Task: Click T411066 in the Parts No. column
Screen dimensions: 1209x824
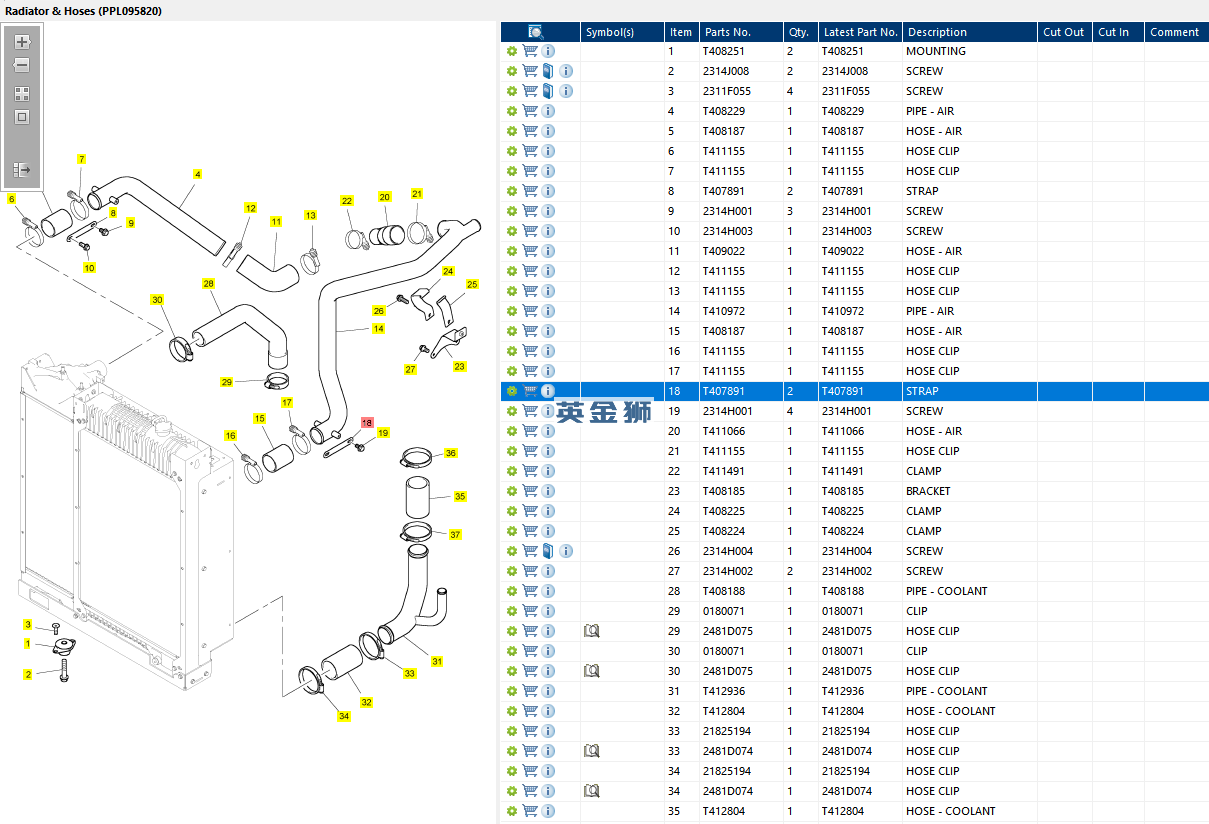Action: click(724, 431)
